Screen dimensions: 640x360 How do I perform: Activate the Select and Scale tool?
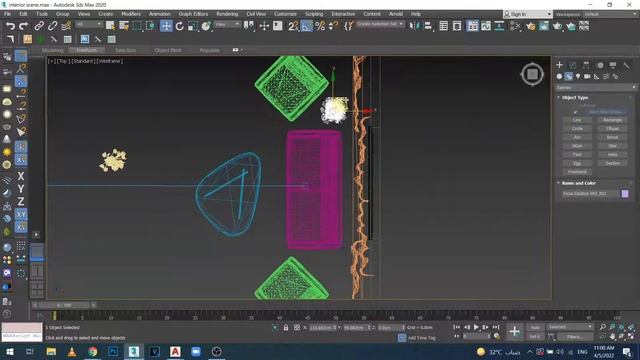(193, 26)
